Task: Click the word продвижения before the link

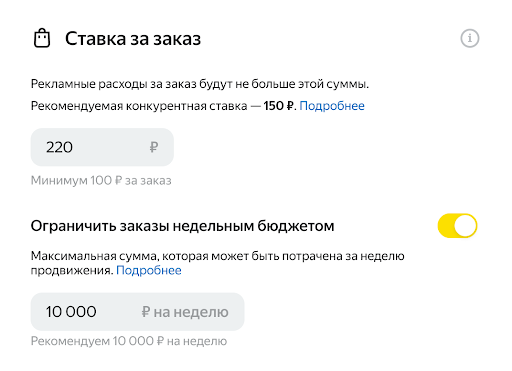Action: (72, 270)
